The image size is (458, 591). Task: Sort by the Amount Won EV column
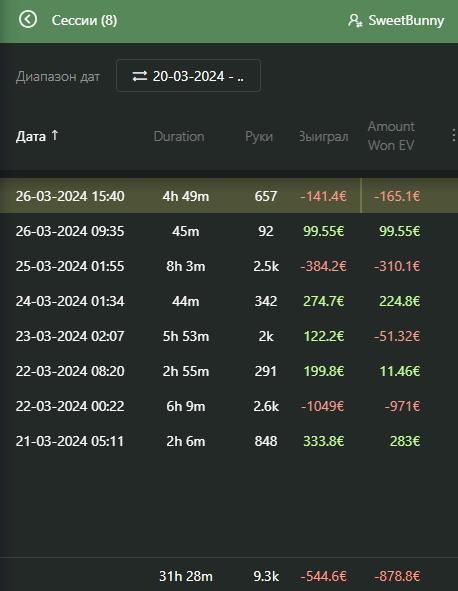tap(391, 136)
